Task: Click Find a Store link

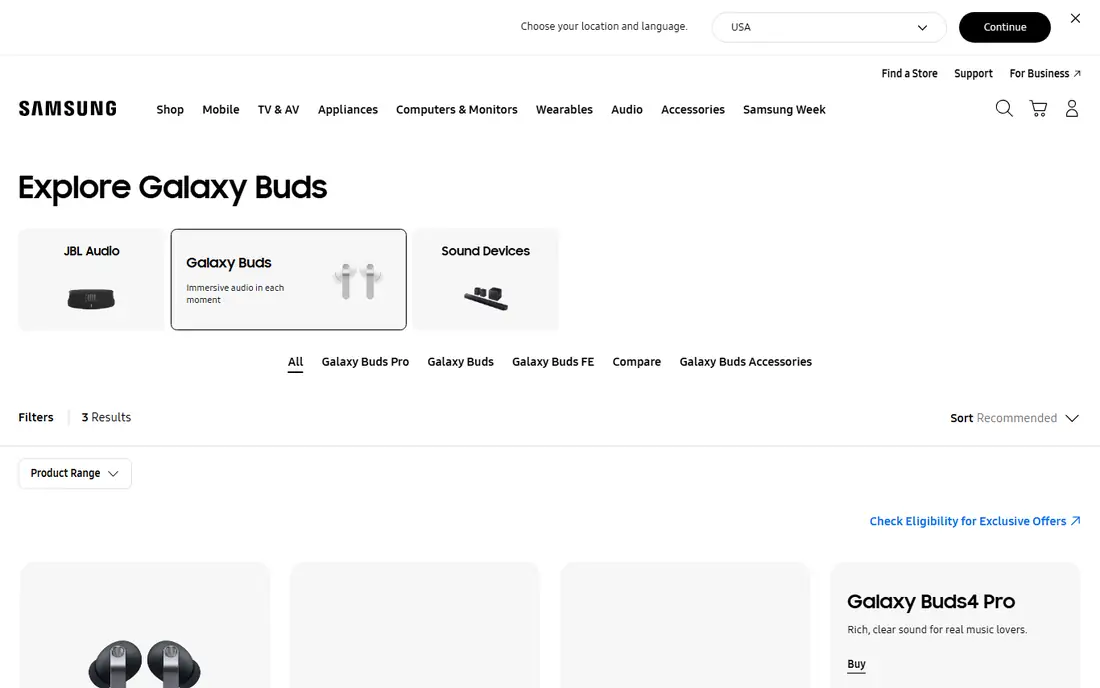Action: [x=909, y=74]
